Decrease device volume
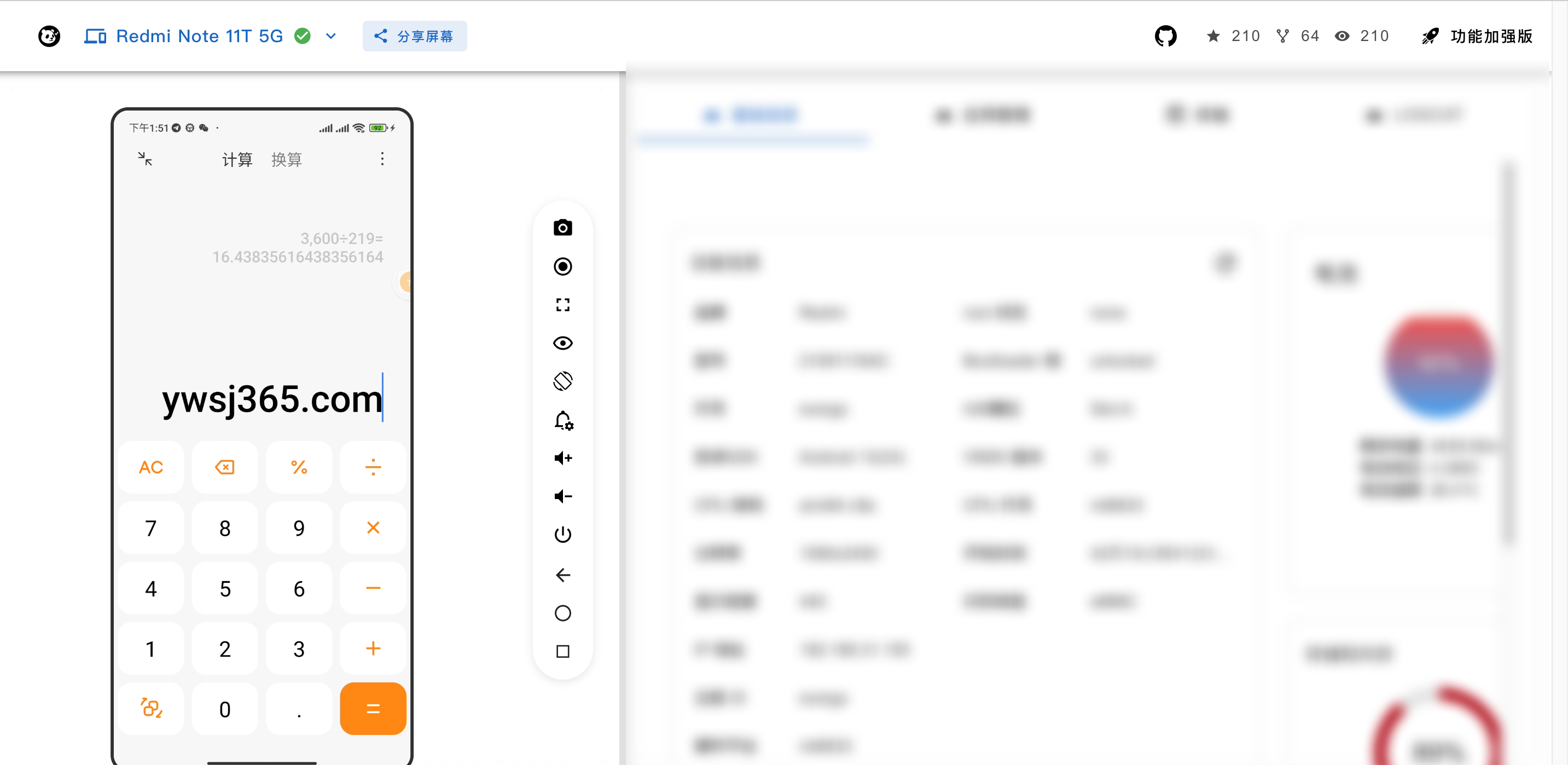This screenshot has height=765, width=1568. (x=563, y=496)
